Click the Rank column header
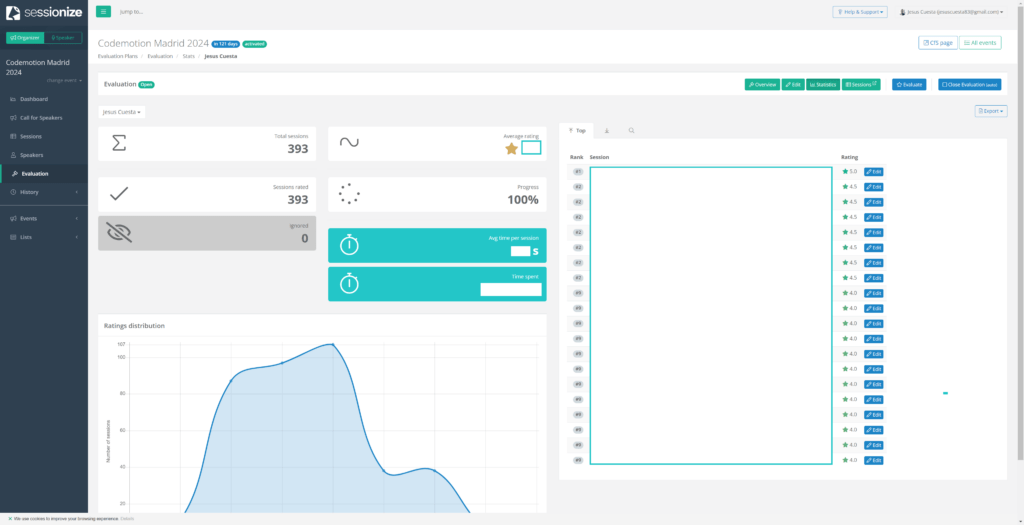The width and height of the screenshot is (1024, 525). pyautogui.click(x=577, y=157)
